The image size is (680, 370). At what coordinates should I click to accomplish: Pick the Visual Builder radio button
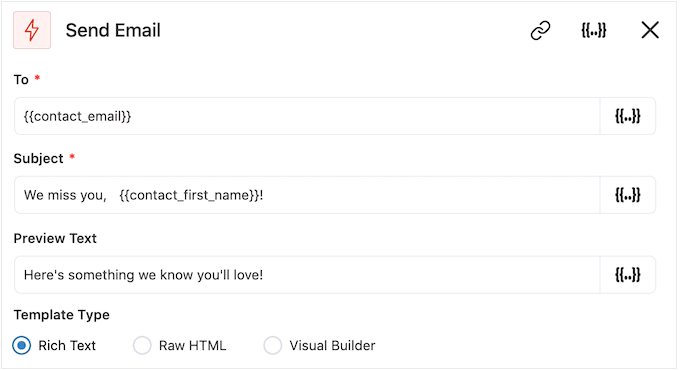tap(272, 346)
